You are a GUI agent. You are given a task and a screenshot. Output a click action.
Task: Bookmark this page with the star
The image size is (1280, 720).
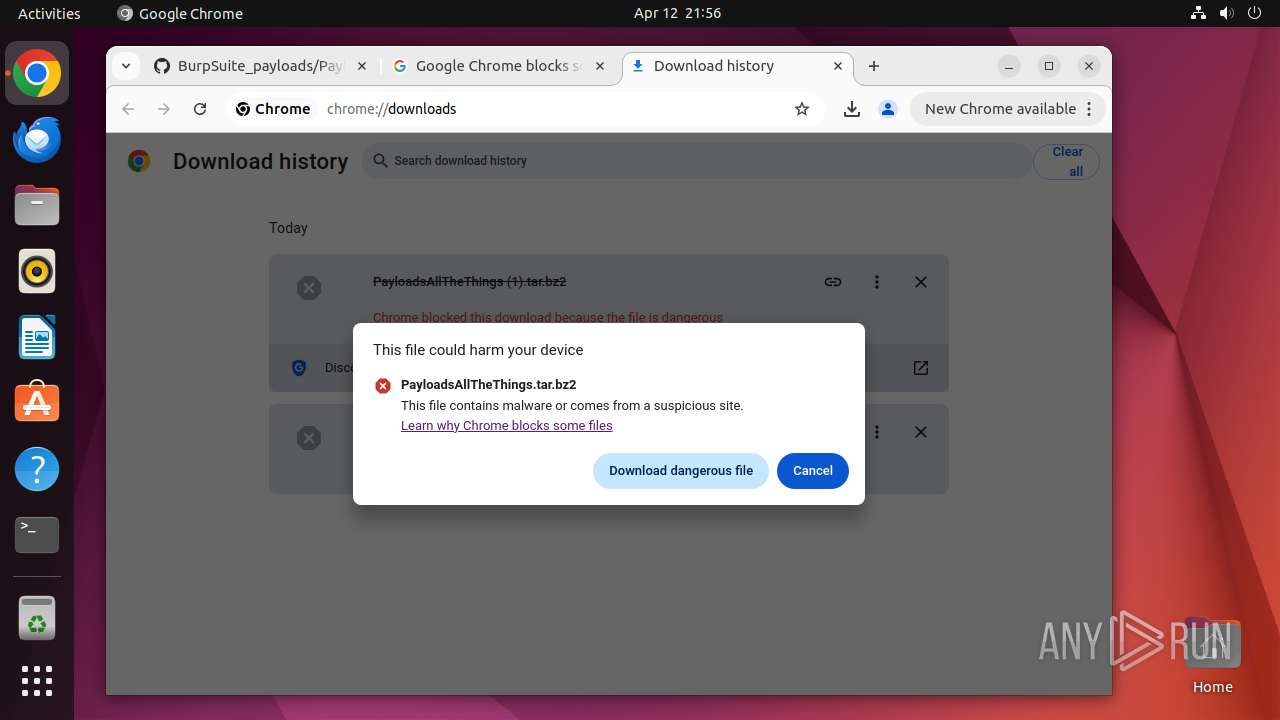tap(802, 109)
